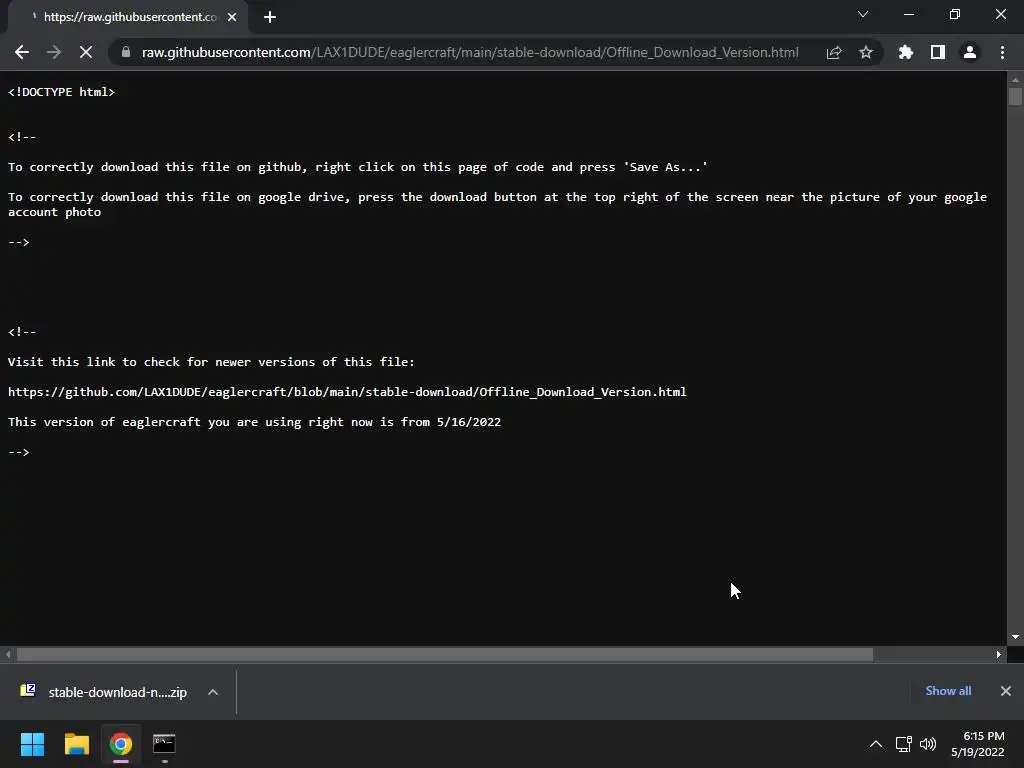The width and height of the screenshot is (1024, 768).
Task: Click the horizontal scrollbar right arrow
Action: coord(999,654)
